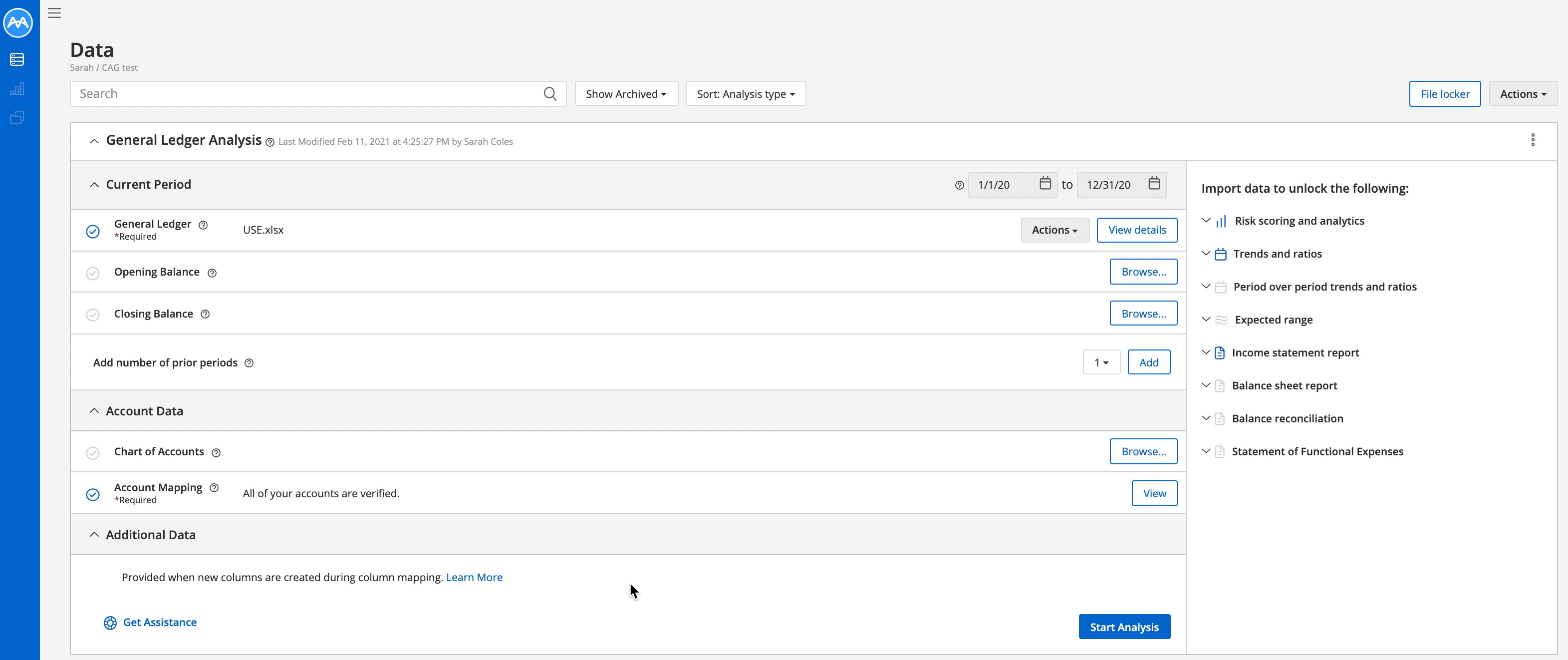Click the Start Analysis button
The image size is (1568, 660).
1124,627
